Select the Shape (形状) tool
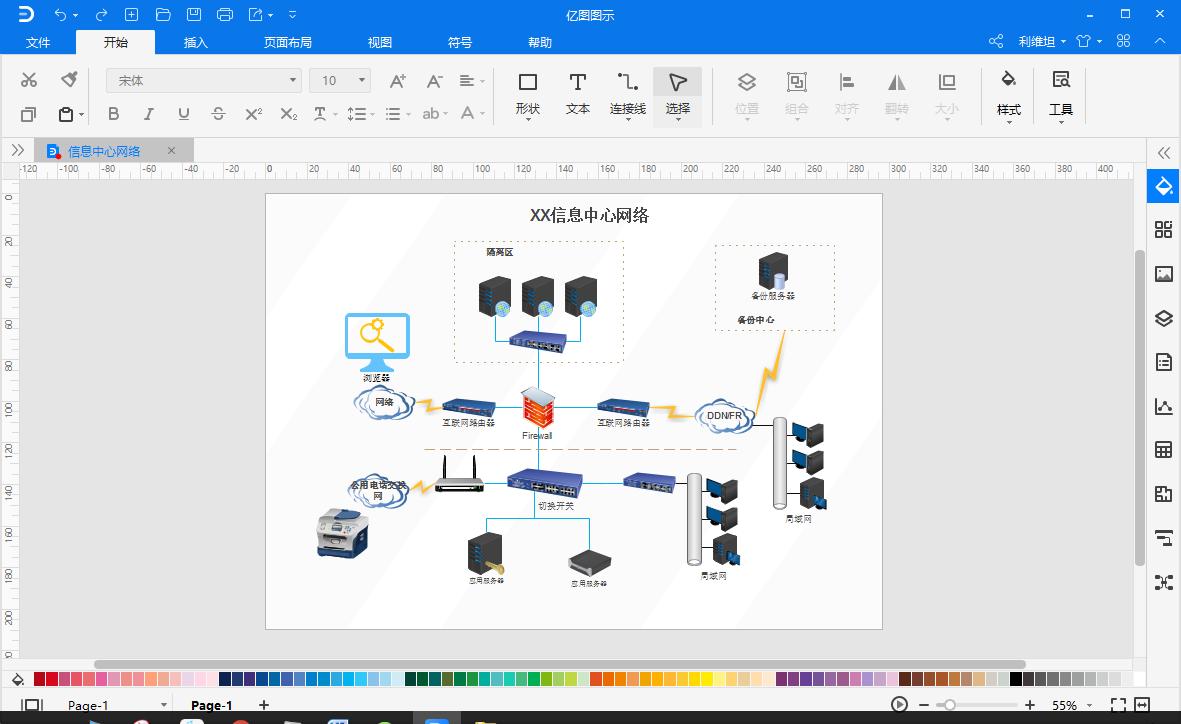The height and width of the screenshot is (724, 1181). coord(527,93)
